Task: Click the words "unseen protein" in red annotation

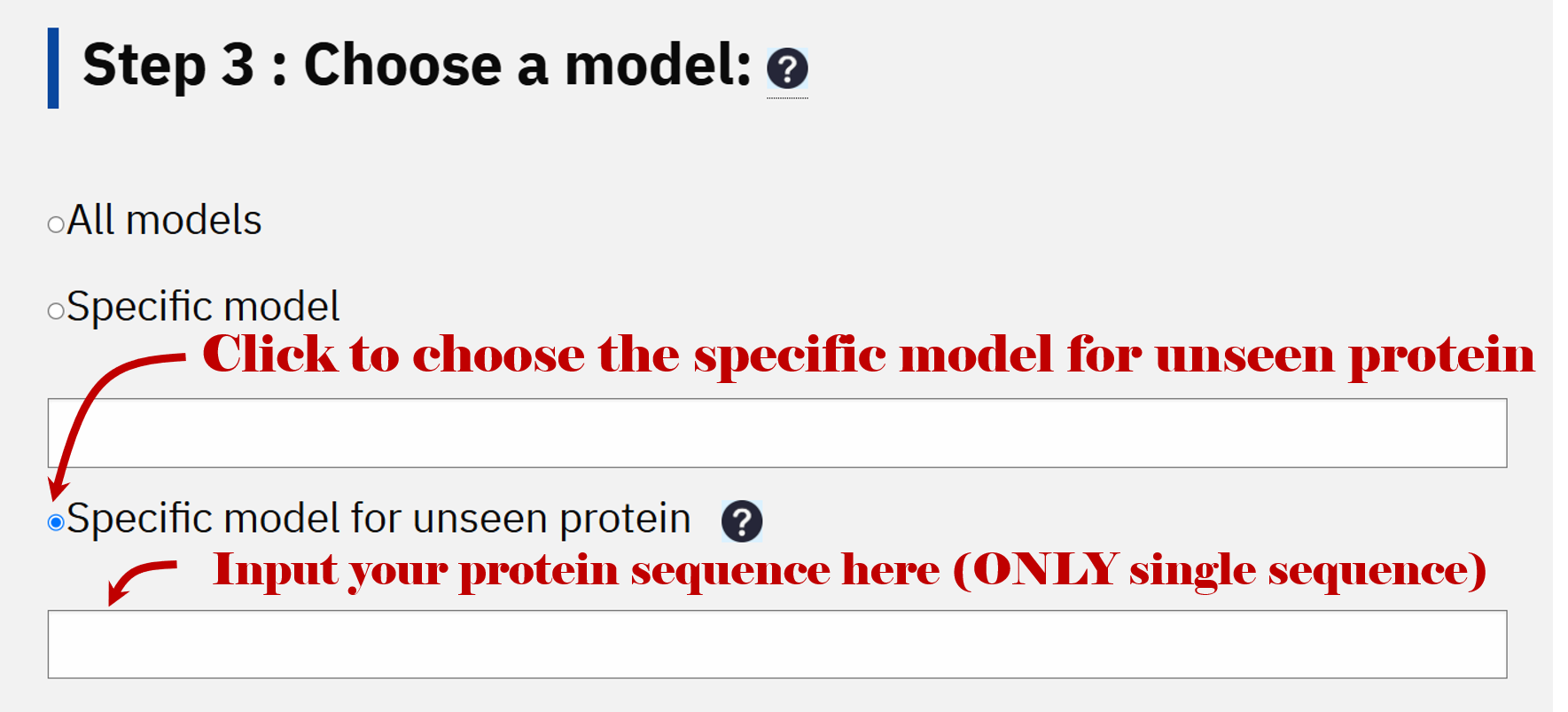Action: 1345,356
